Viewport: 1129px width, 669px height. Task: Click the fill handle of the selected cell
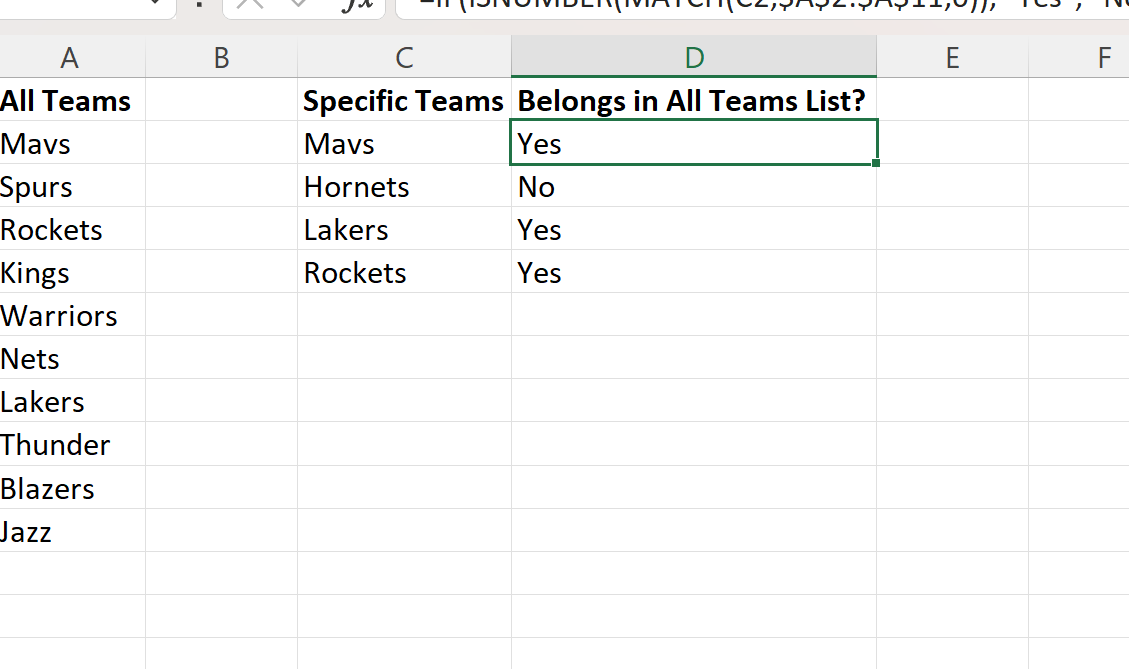click(876, 163)
